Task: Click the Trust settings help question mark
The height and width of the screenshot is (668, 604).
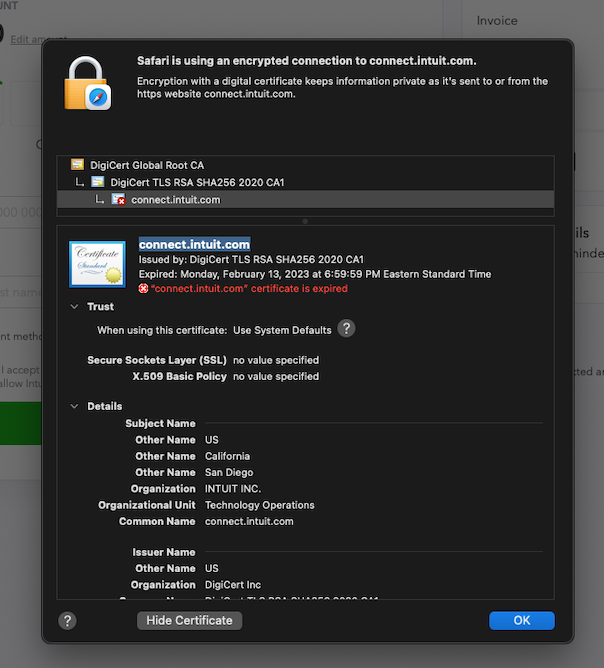Action: click(346, 329)
